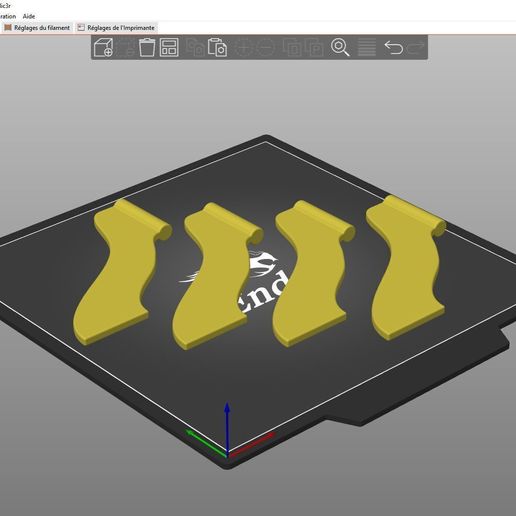
Task: Click the greyed-out Redo arrow icon
Action: (x=416, y=47)
